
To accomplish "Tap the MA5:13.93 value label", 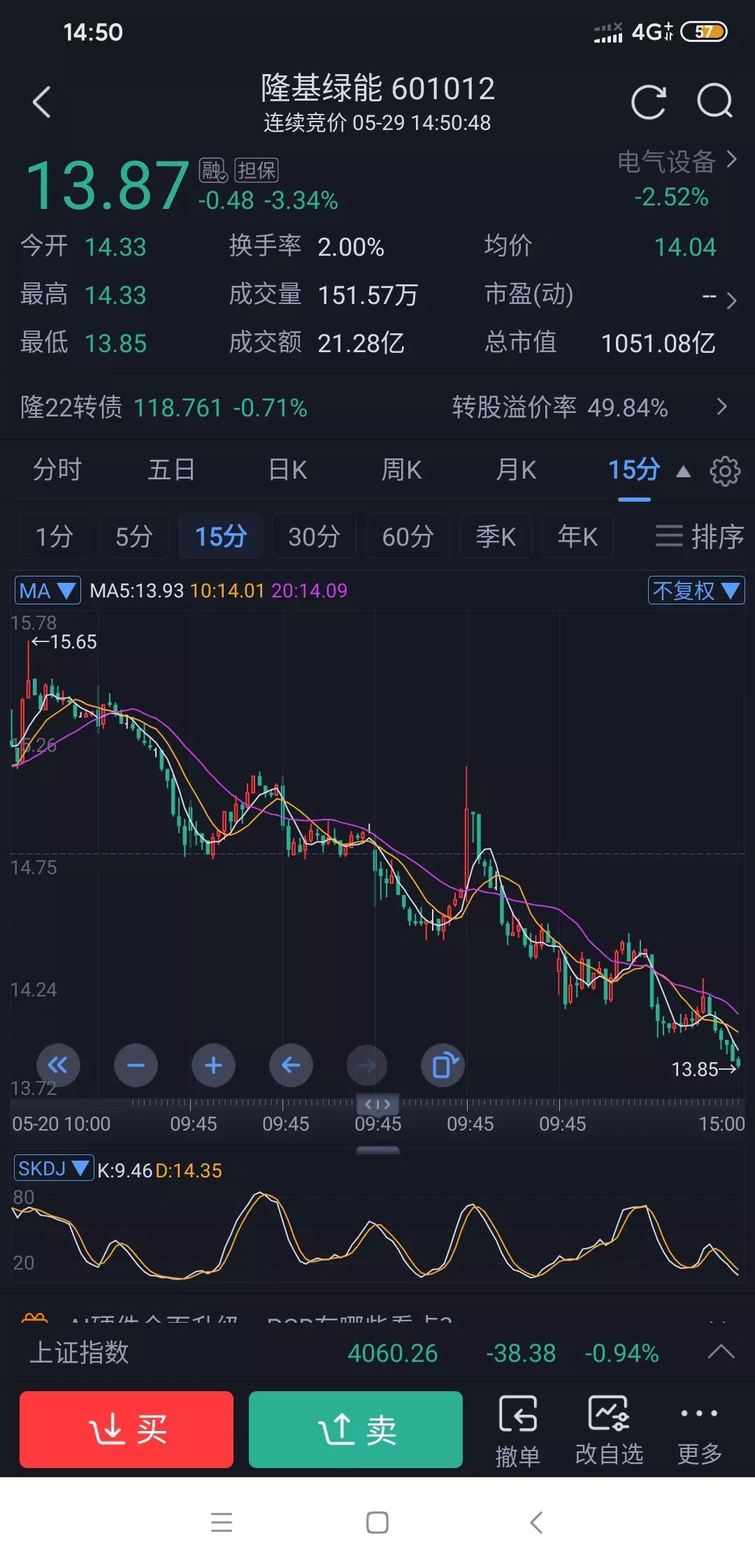I will 136,591.
